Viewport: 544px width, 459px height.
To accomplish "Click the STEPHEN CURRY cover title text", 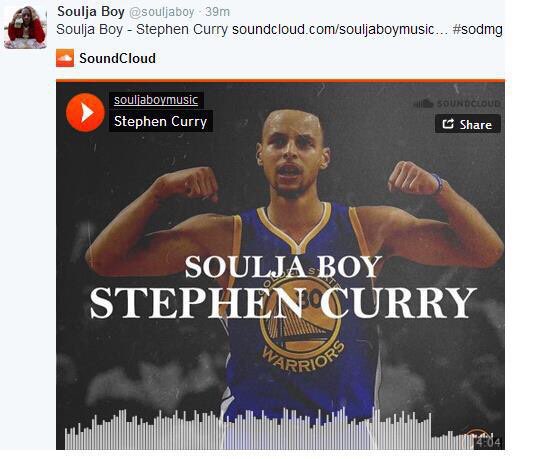I will 283,303.
